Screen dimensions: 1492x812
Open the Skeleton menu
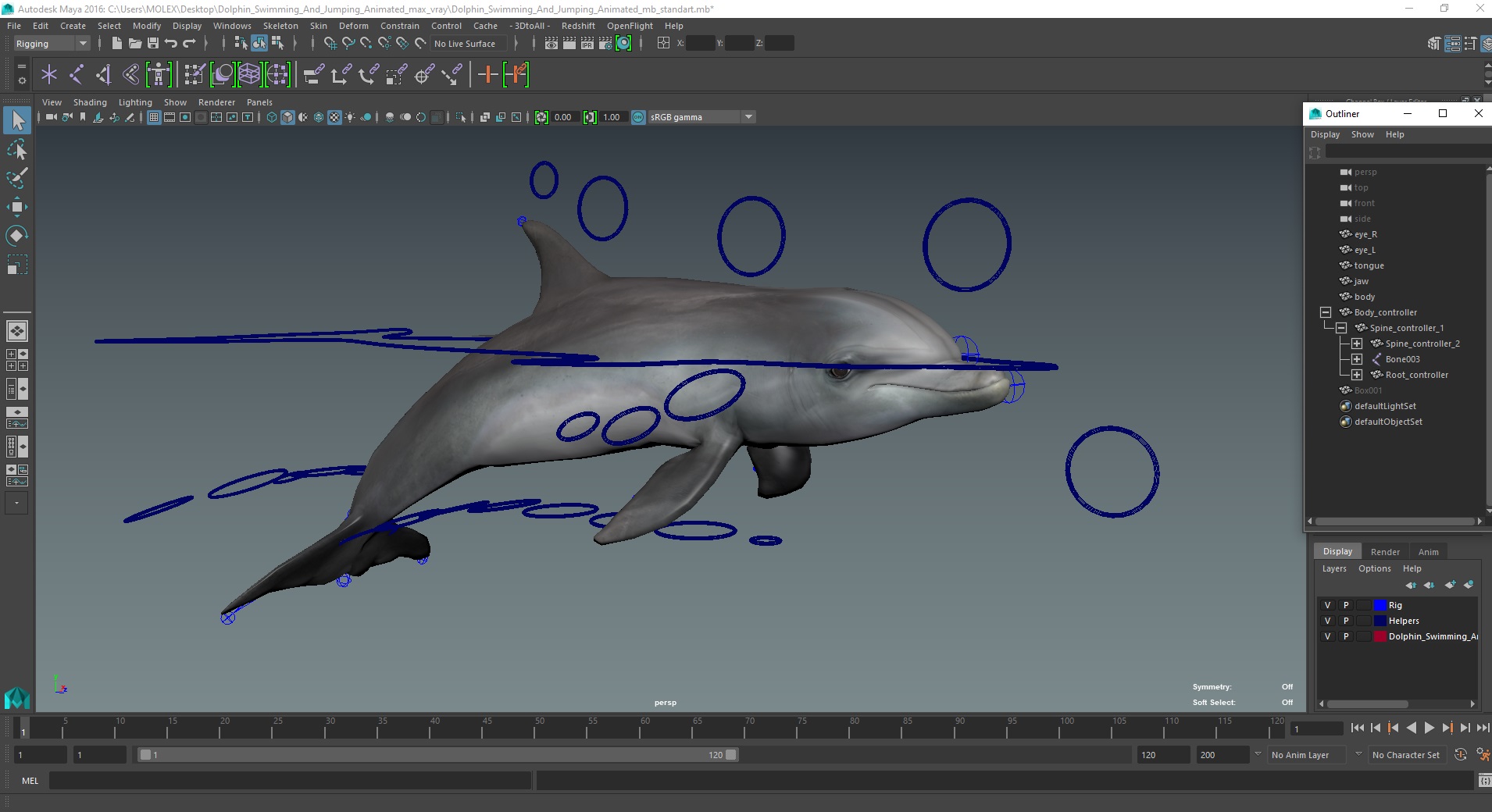(x=280, y=26)
